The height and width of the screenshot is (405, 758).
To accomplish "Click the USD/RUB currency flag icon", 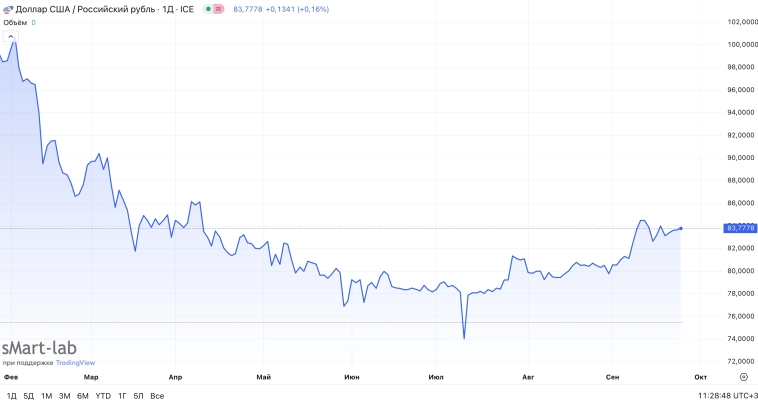I will coord(8,8).
